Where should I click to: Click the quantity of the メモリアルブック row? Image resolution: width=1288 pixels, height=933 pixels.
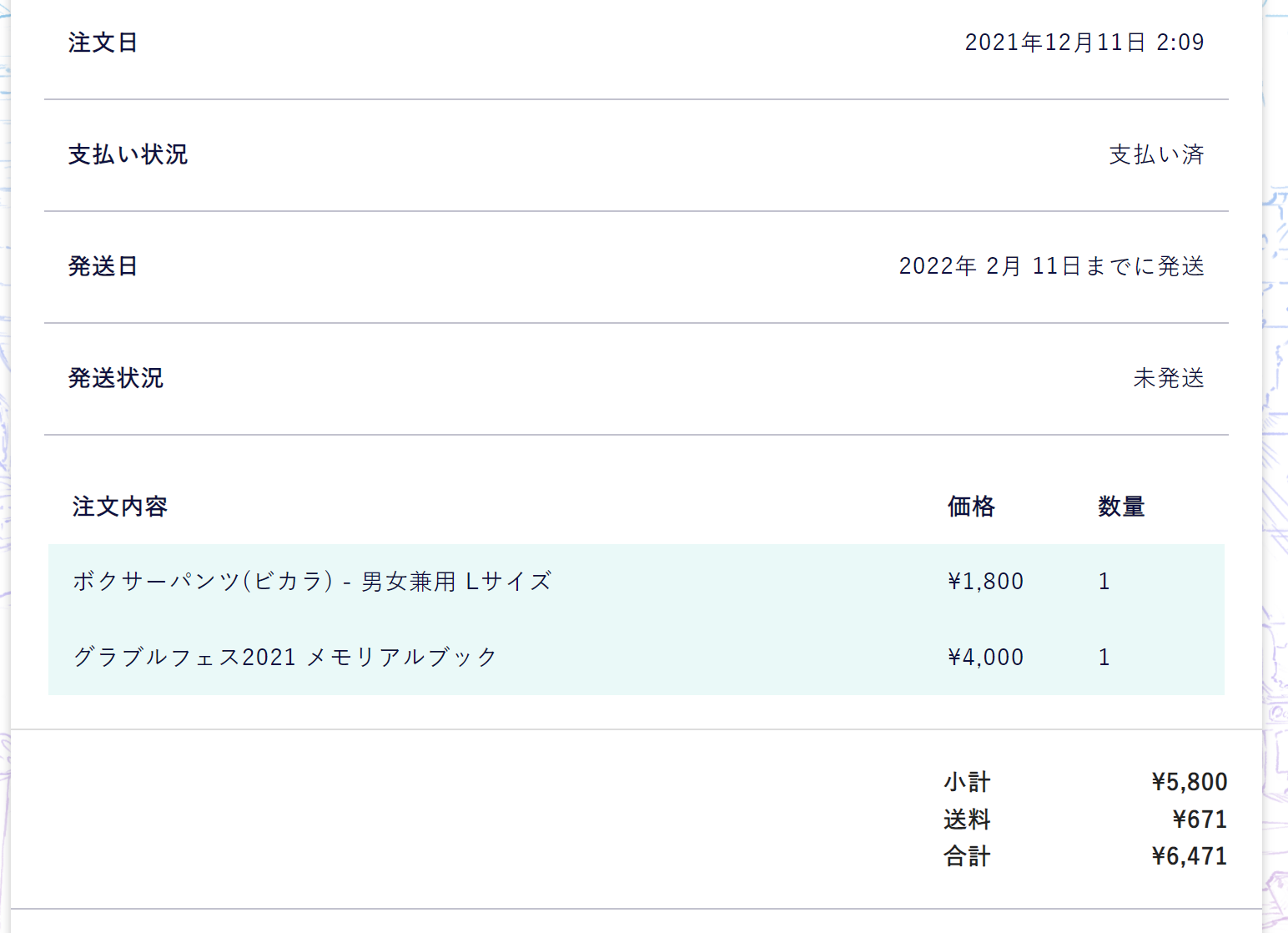[1104, 657]
